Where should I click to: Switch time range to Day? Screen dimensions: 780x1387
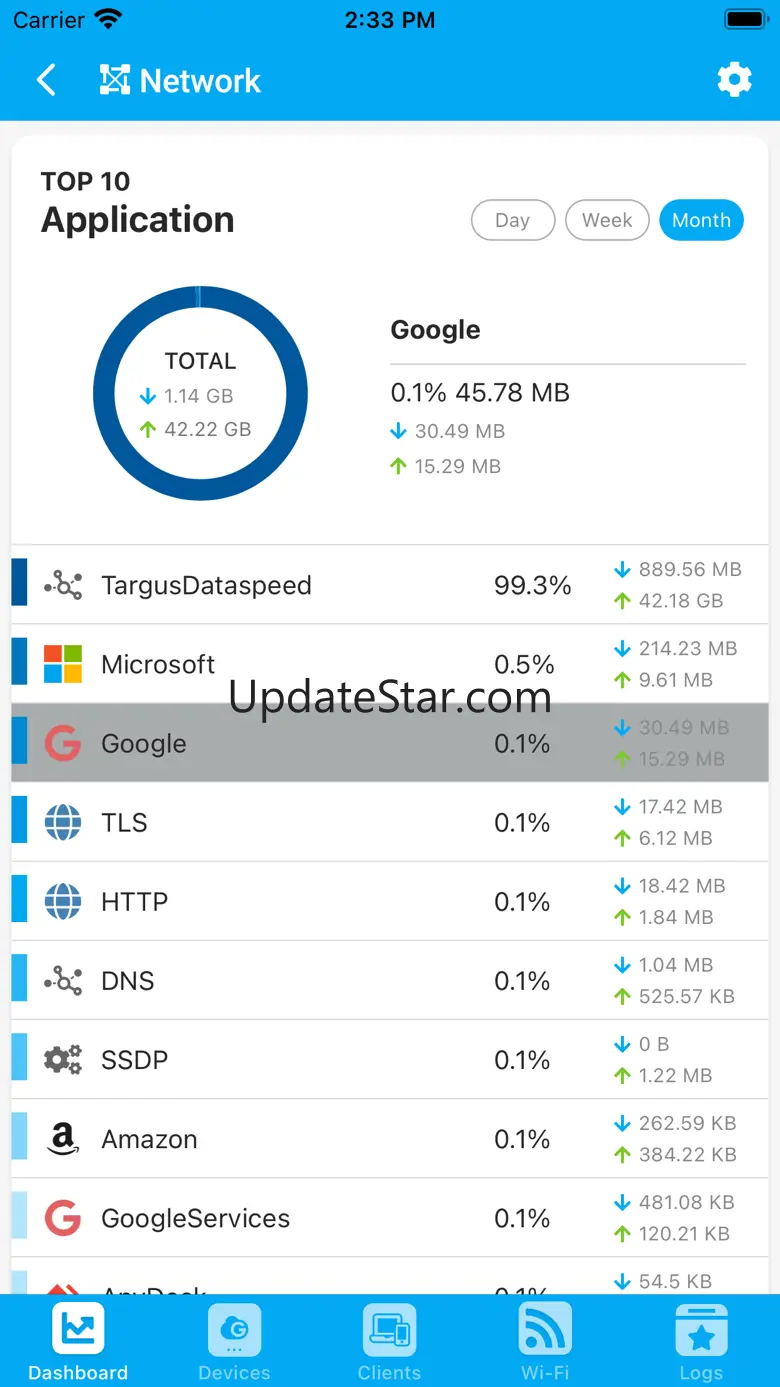512,220
